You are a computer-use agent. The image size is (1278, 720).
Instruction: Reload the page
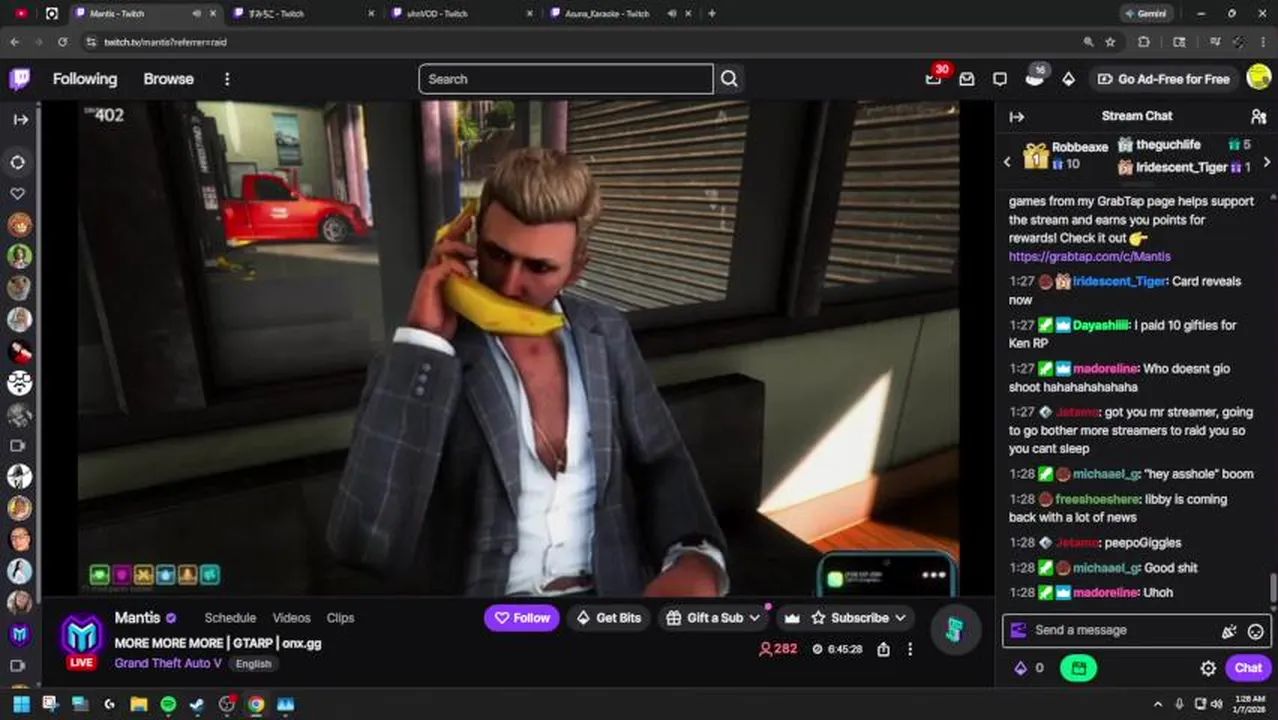62,42
